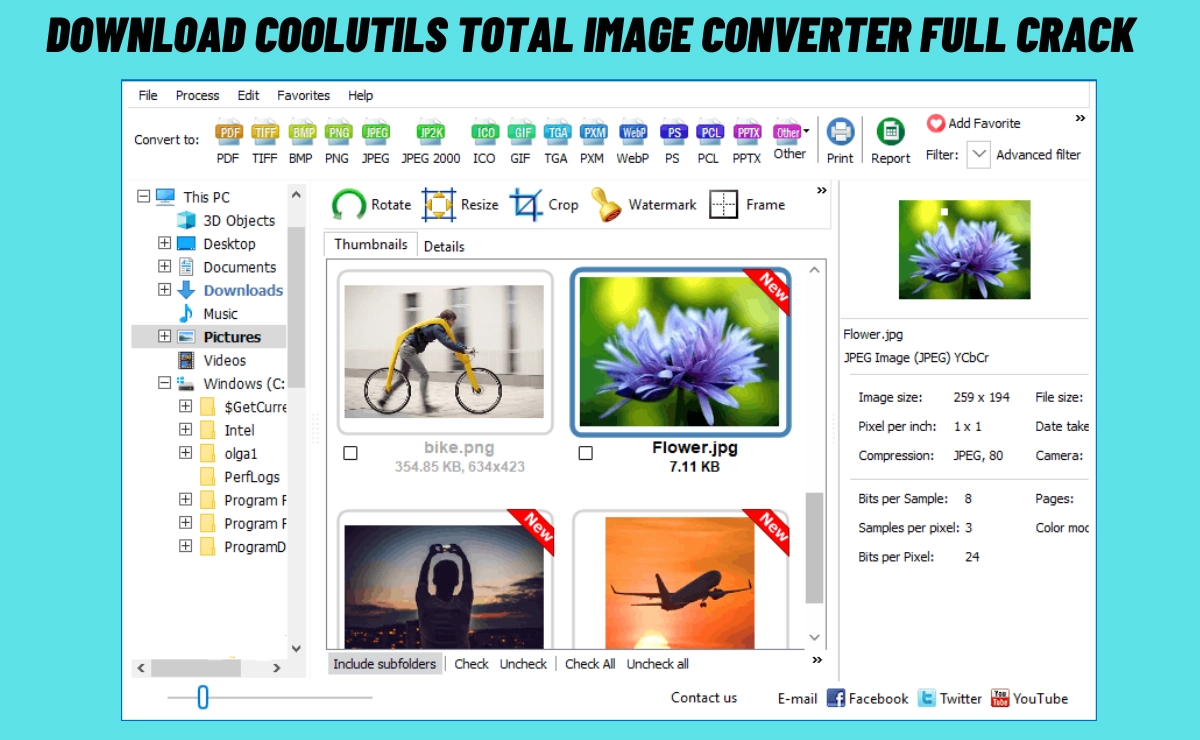Click the Check button
1200x740 pixels.
pyautogui.click(x=472, y=664)
